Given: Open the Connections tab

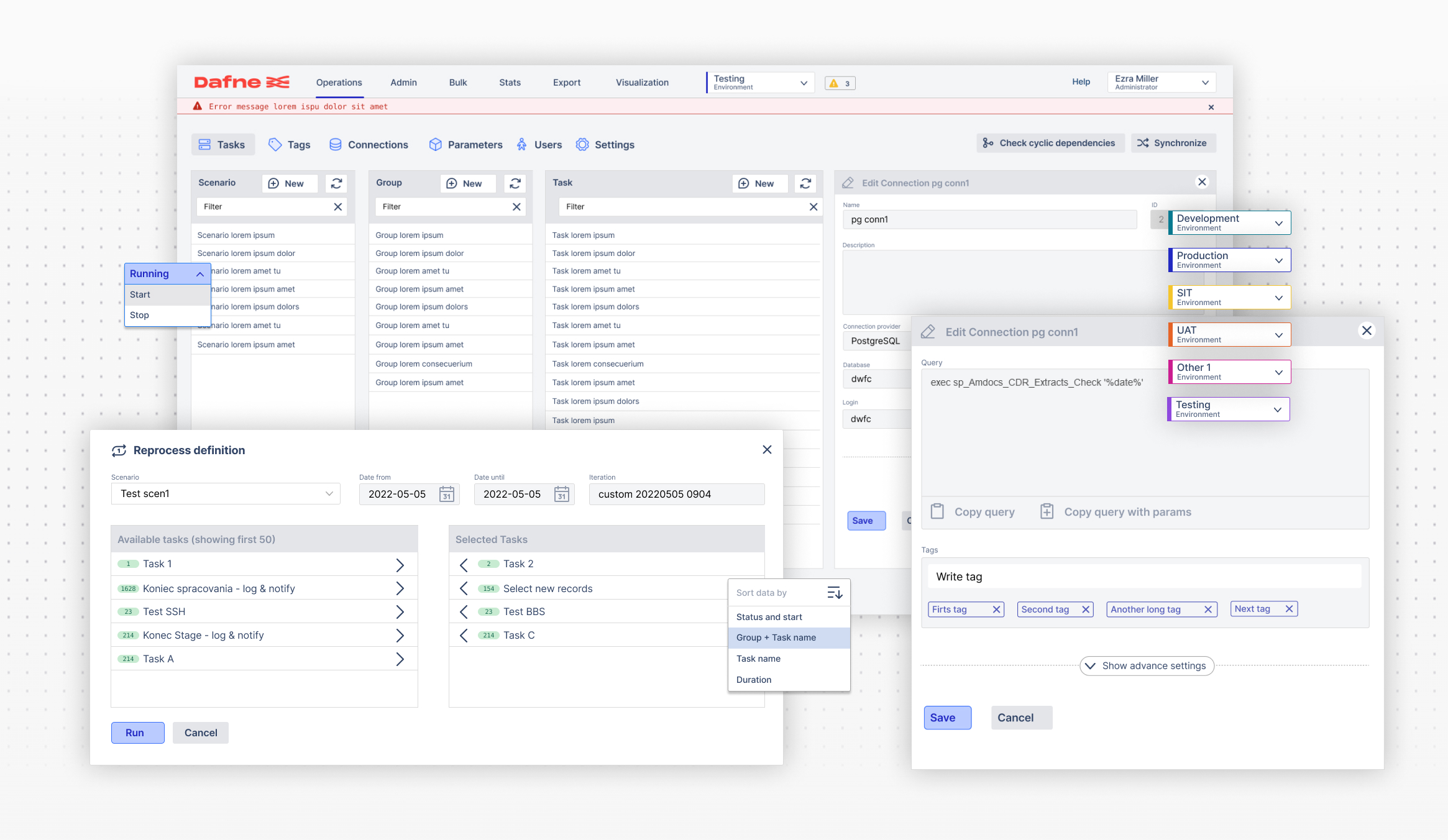Looking at the screenshot, I should (369, 145).
